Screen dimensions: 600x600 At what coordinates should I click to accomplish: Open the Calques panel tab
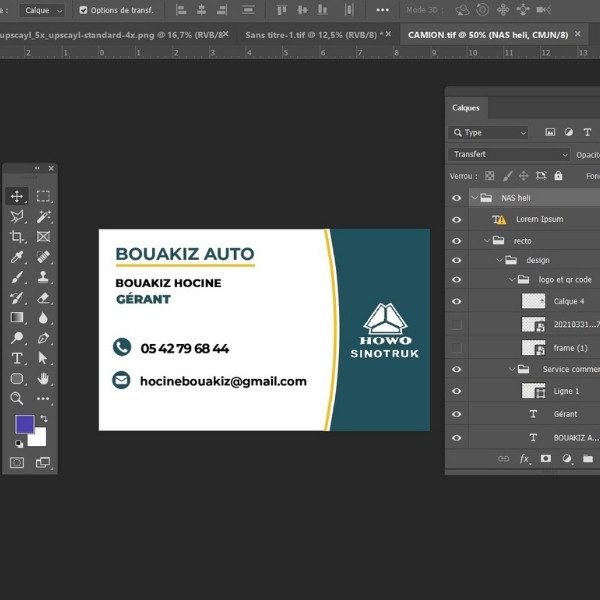point(466,108)
